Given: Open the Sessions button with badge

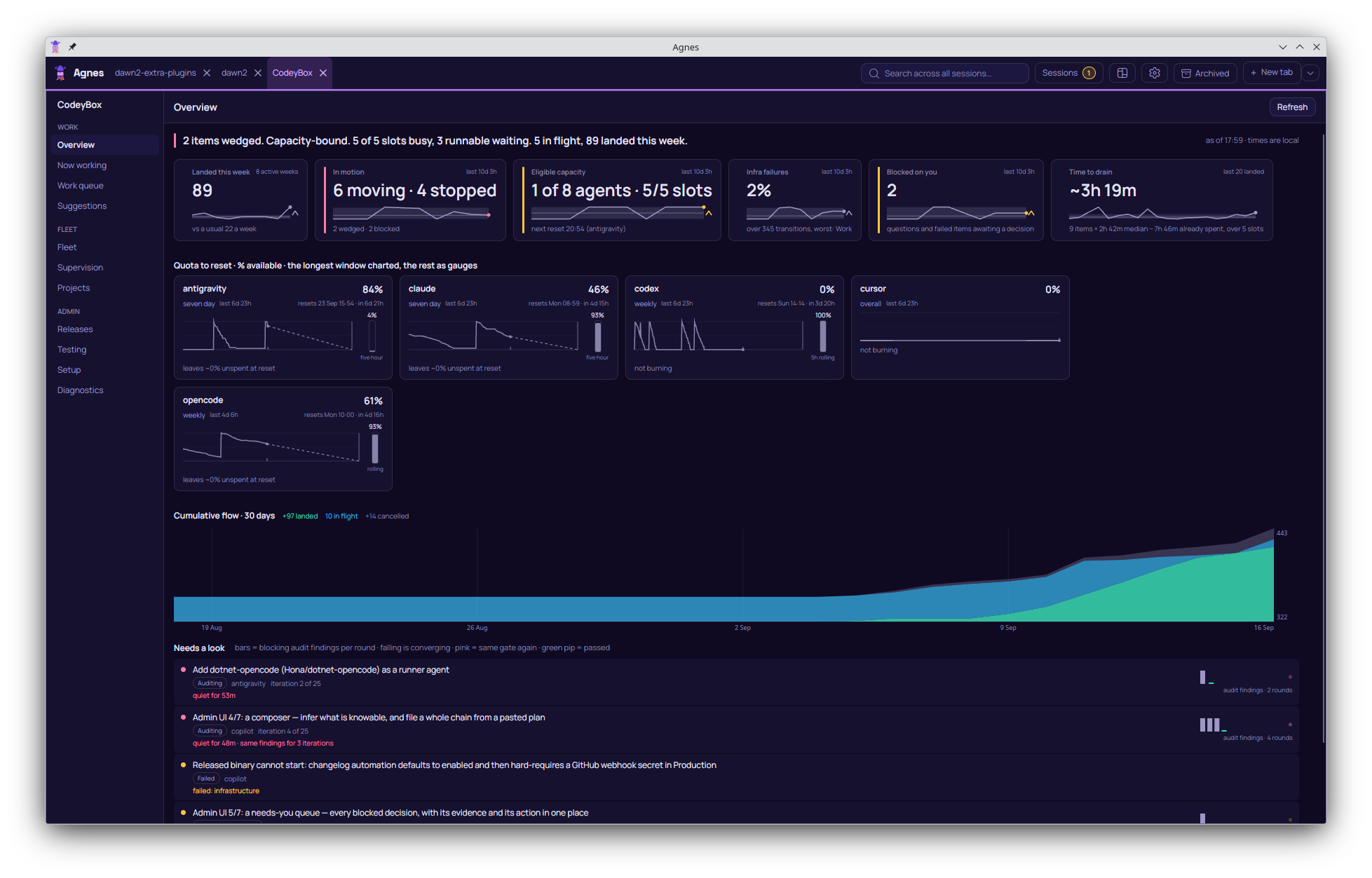Looking at the screenshot, I should pyautogui.click(x=1068, y=73).
